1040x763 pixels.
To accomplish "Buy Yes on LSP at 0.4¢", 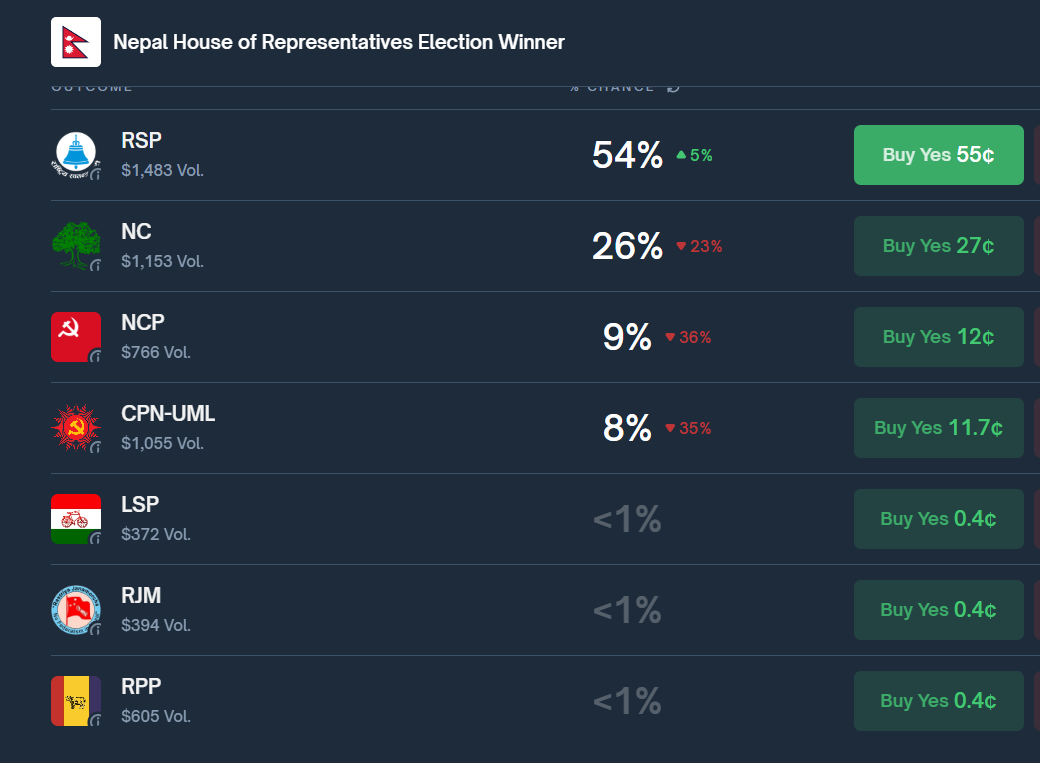I will pyautogui.click(x=938, y=519).
